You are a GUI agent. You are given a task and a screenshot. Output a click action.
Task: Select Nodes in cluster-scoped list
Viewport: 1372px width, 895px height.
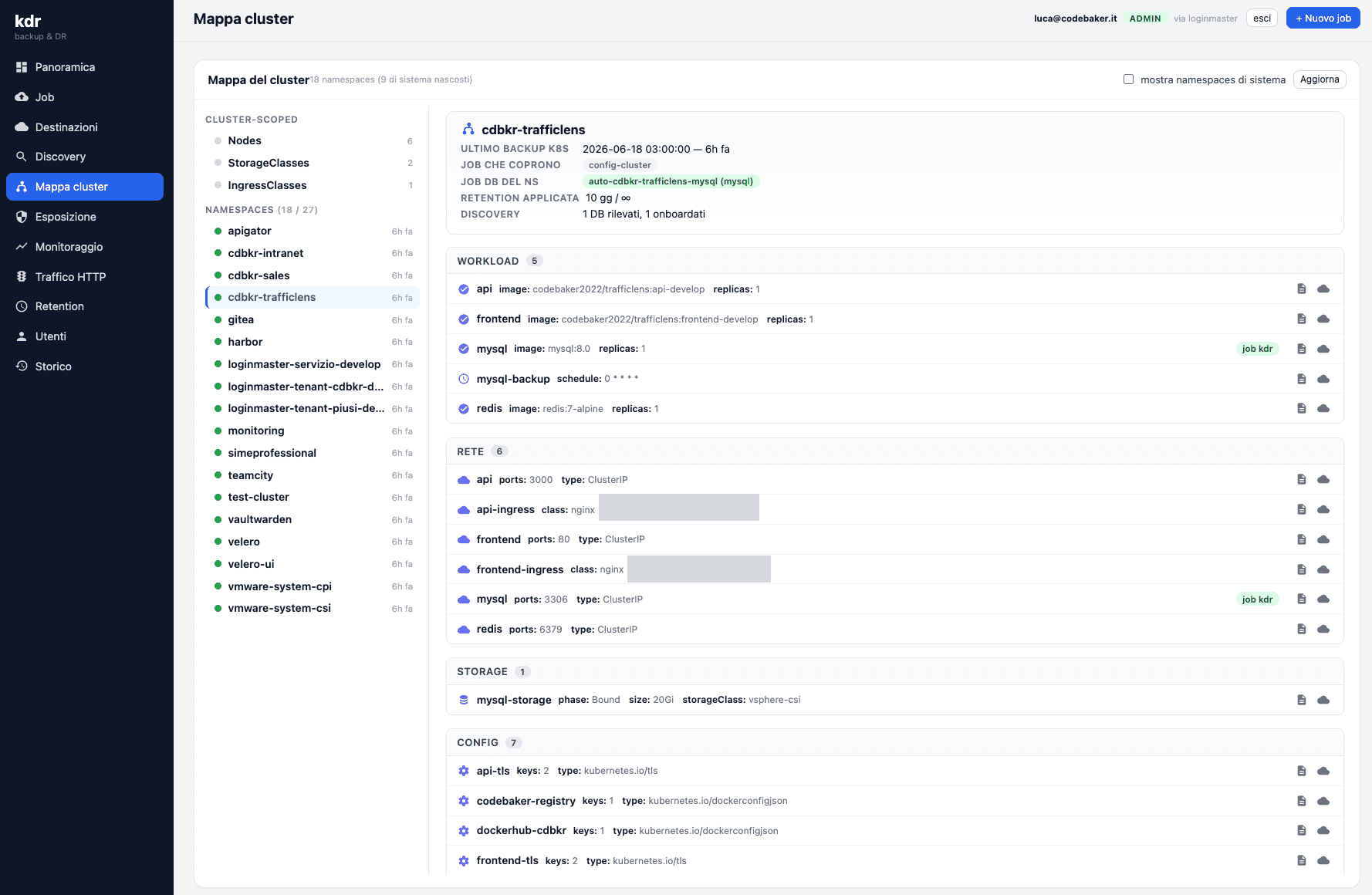(x=313, y=140)
